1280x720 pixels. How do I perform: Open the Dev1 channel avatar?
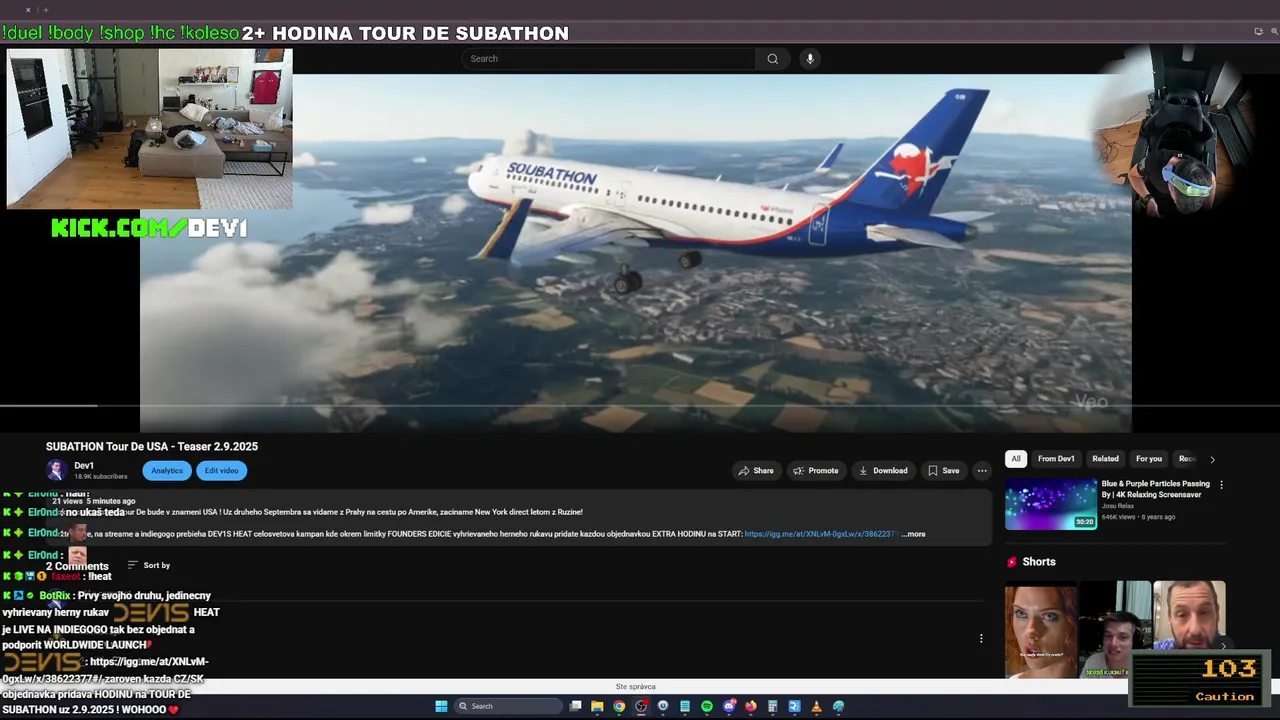(57, 470)
